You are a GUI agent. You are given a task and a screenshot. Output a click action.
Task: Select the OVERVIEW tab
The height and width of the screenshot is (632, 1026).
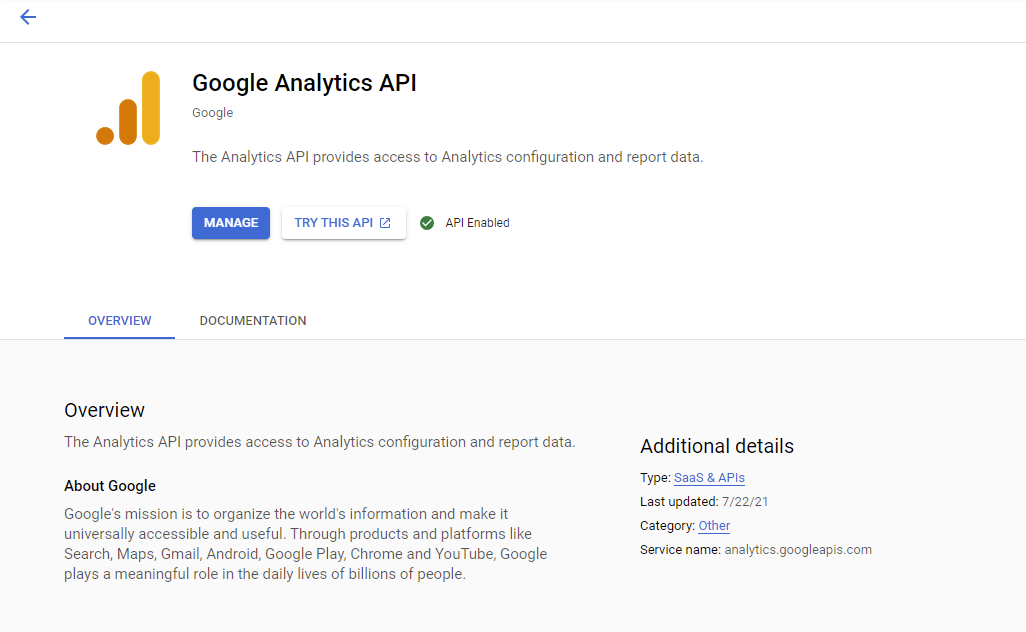(119, 320)
